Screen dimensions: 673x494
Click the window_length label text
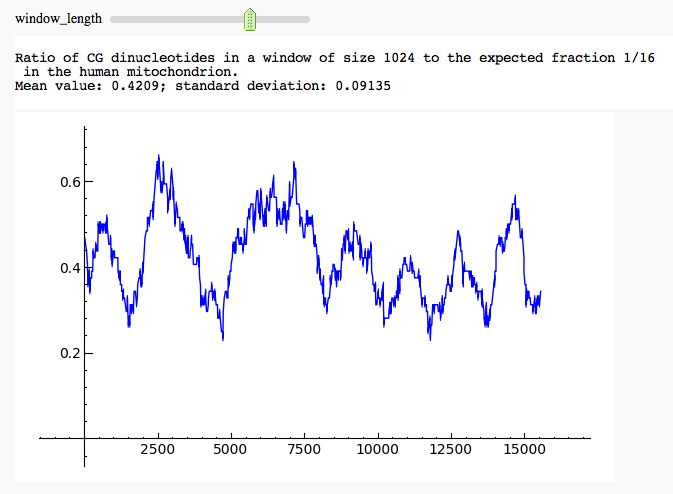[x=58, y=19]
